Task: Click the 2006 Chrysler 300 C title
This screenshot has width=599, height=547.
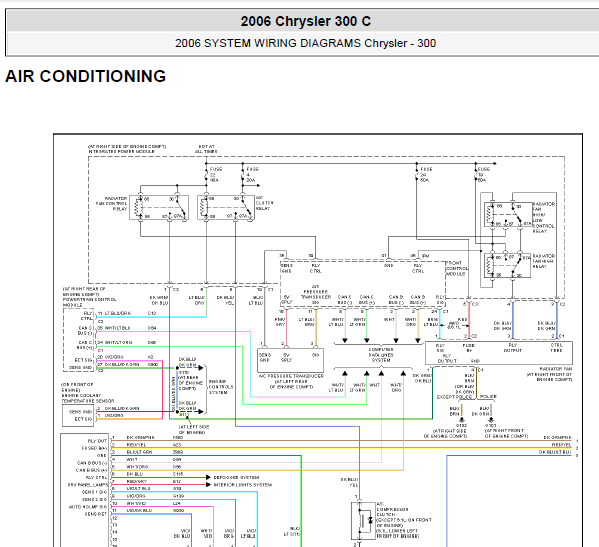Action: pos(306,21)
